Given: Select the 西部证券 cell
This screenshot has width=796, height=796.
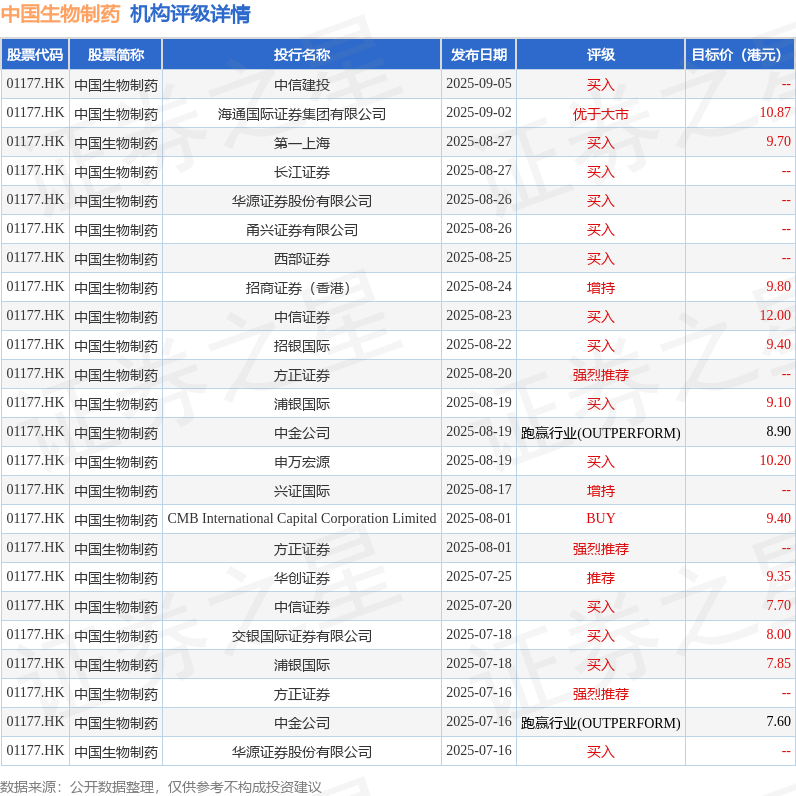Looking at the screenshot, I should [302, 258].
